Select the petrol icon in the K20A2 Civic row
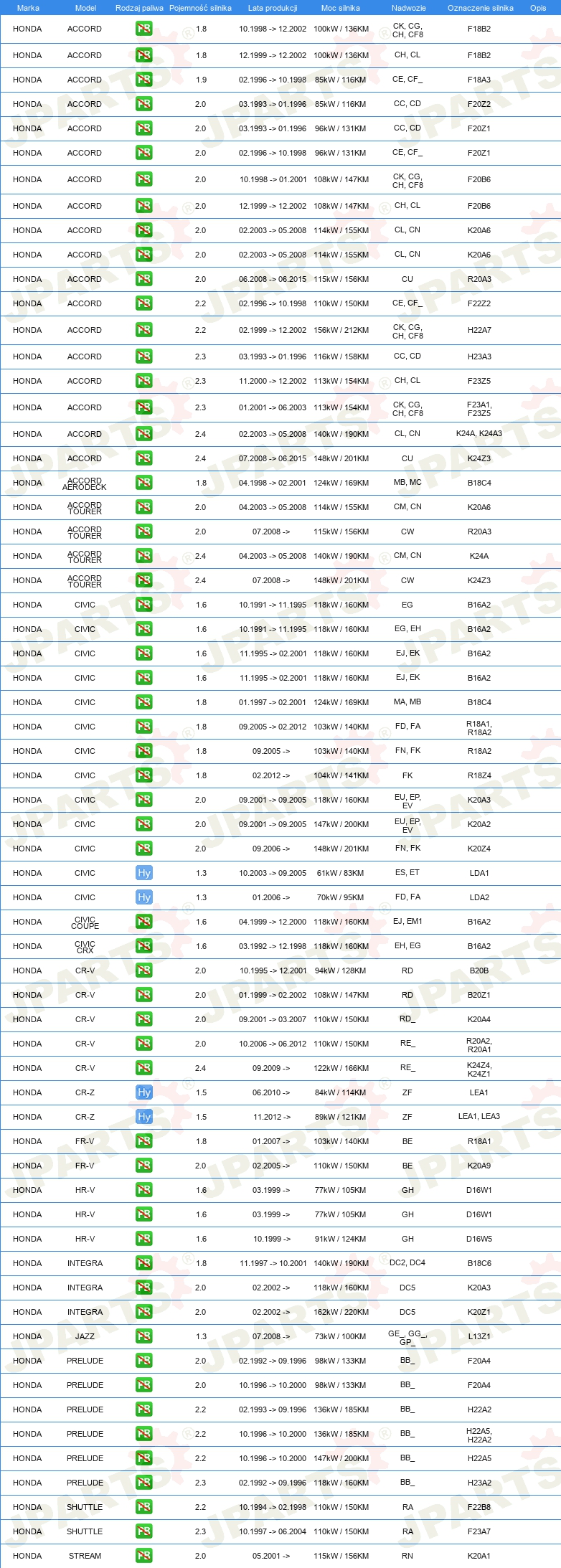The image size is (561, 1568). point(144,824)
